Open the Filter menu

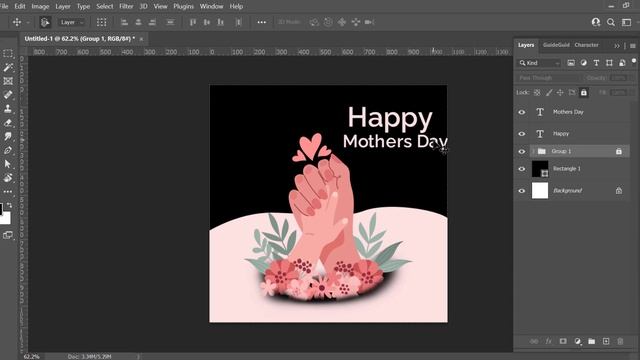point(126,6)
